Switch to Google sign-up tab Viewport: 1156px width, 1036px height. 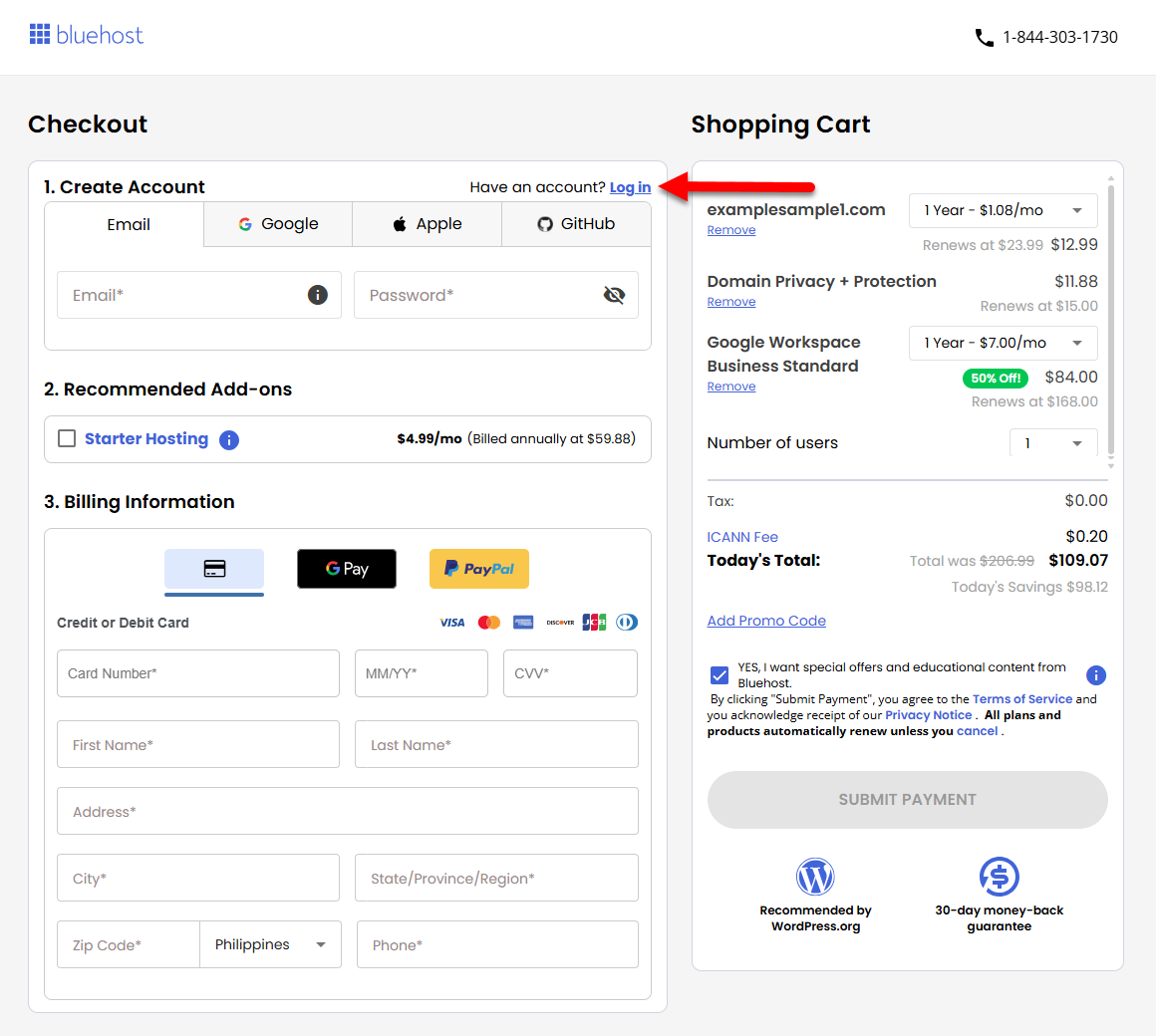278,224
